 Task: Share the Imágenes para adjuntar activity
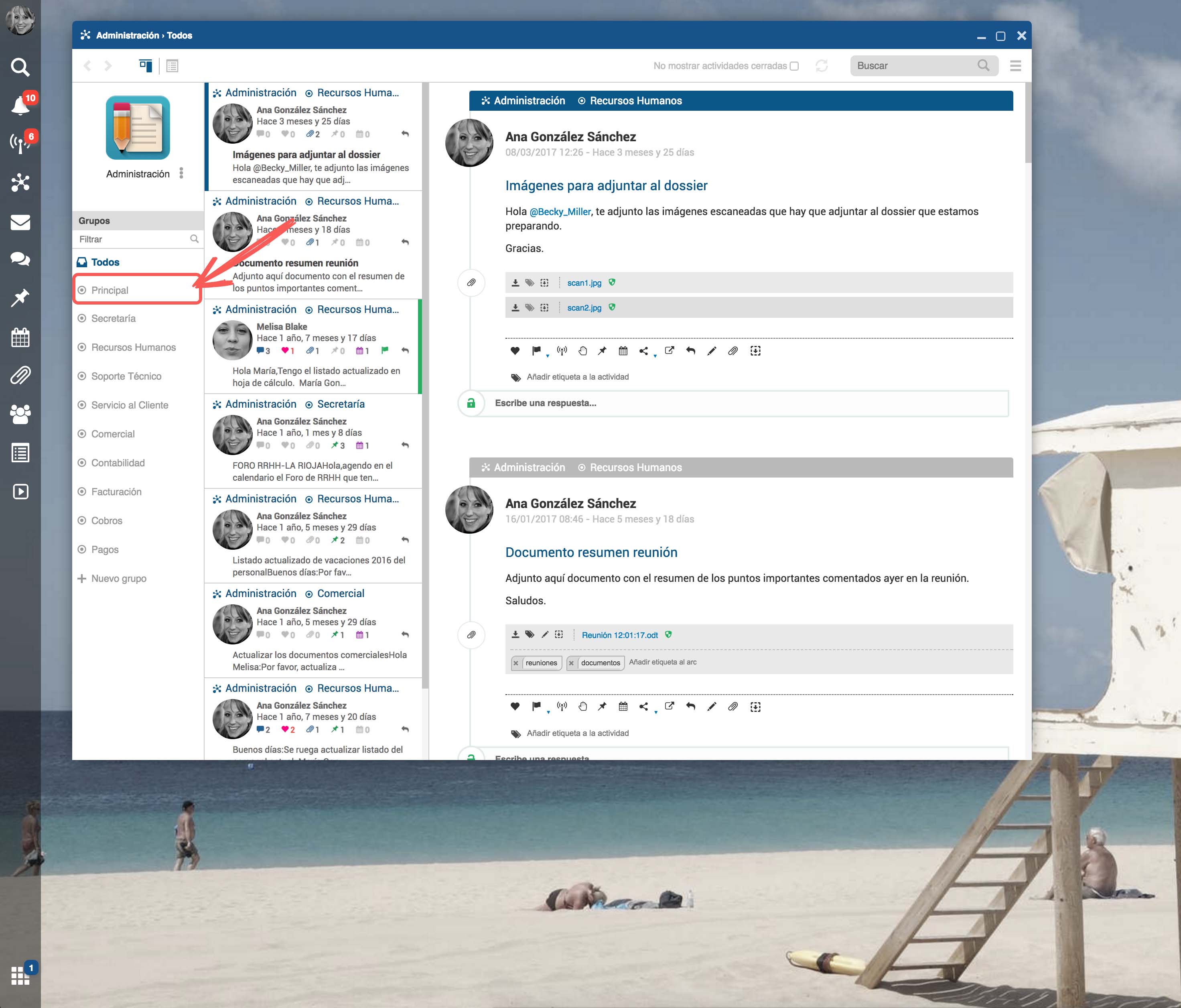[643, 351]
